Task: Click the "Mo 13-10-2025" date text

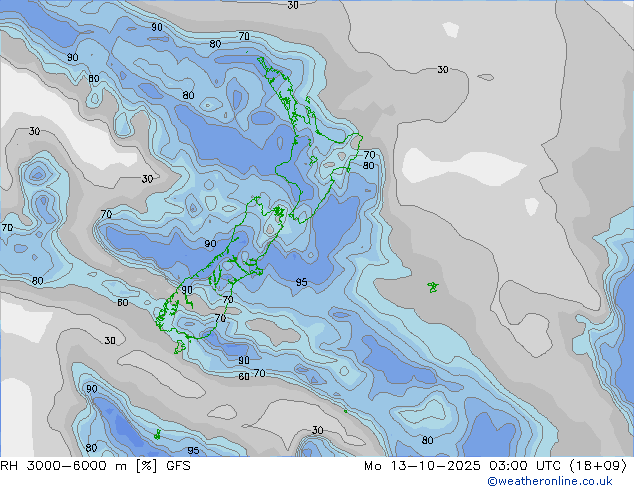Action: point(422,466)
